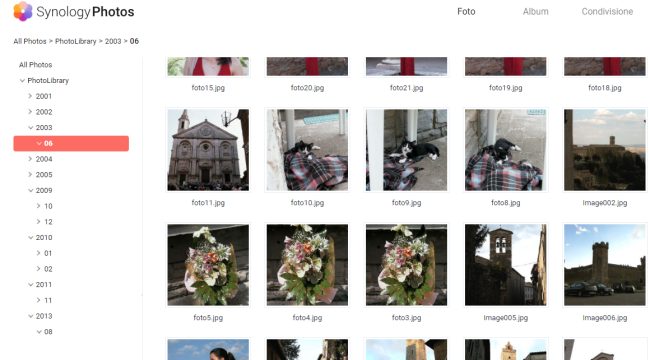Open the foto5.jpg bouquet thumbnail
Screen dimensions: 650x360
tap(208, 265)
